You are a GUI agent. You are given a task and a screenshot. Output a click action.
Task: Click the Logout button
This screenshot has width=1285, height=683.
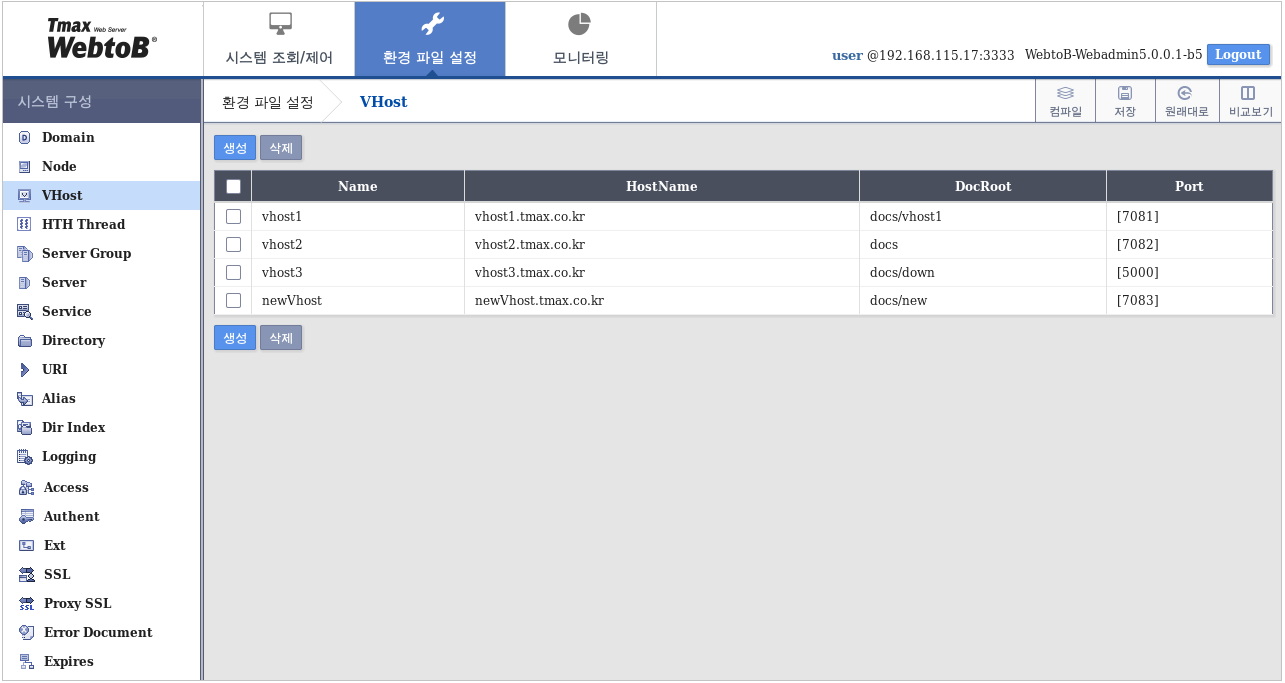tap(1238, 55)
